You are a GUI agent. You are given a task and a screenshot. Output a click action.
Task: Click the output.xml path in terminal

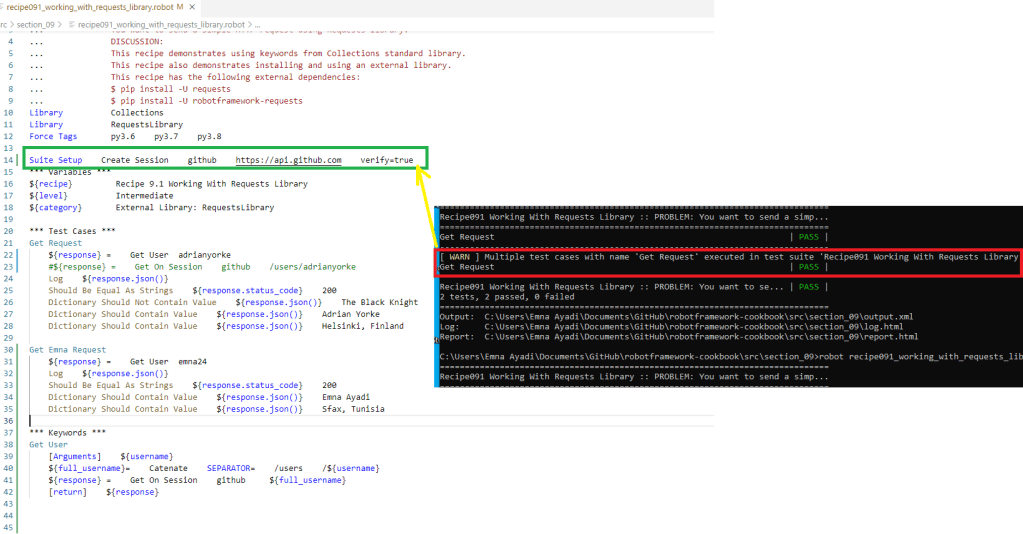699,317
